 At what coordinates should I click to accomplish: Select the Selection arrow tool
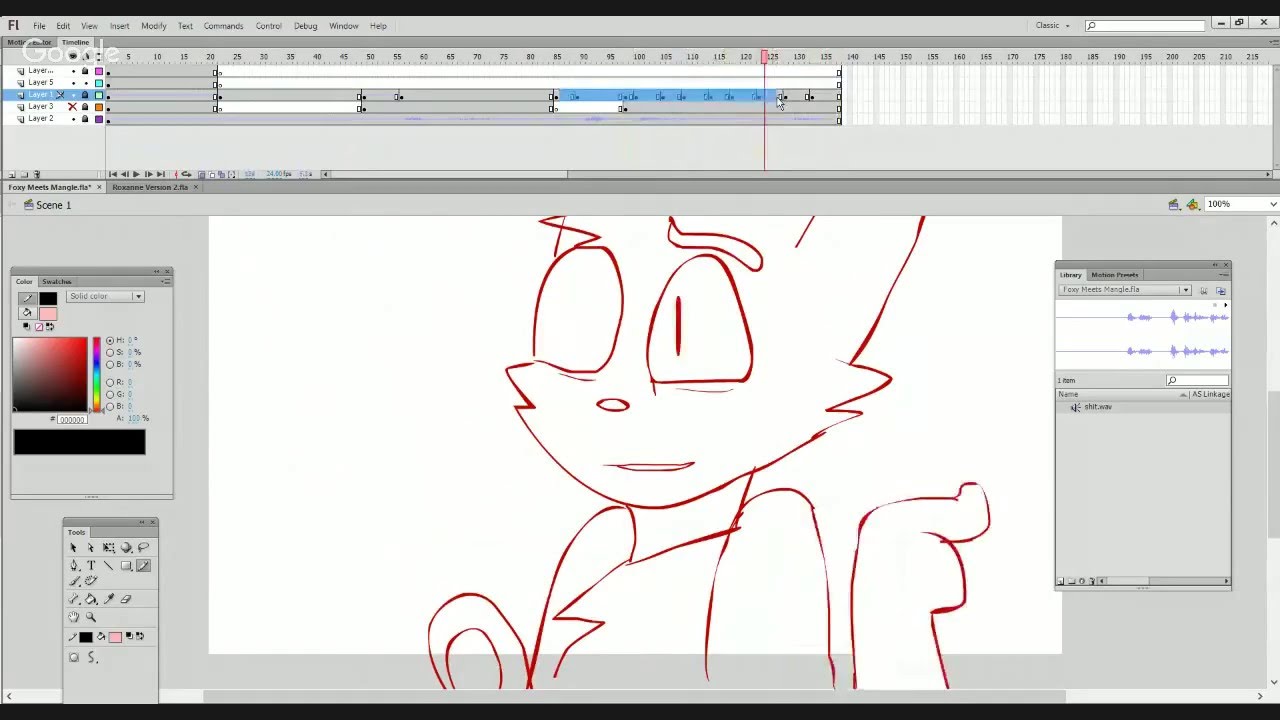coord(73,547)
